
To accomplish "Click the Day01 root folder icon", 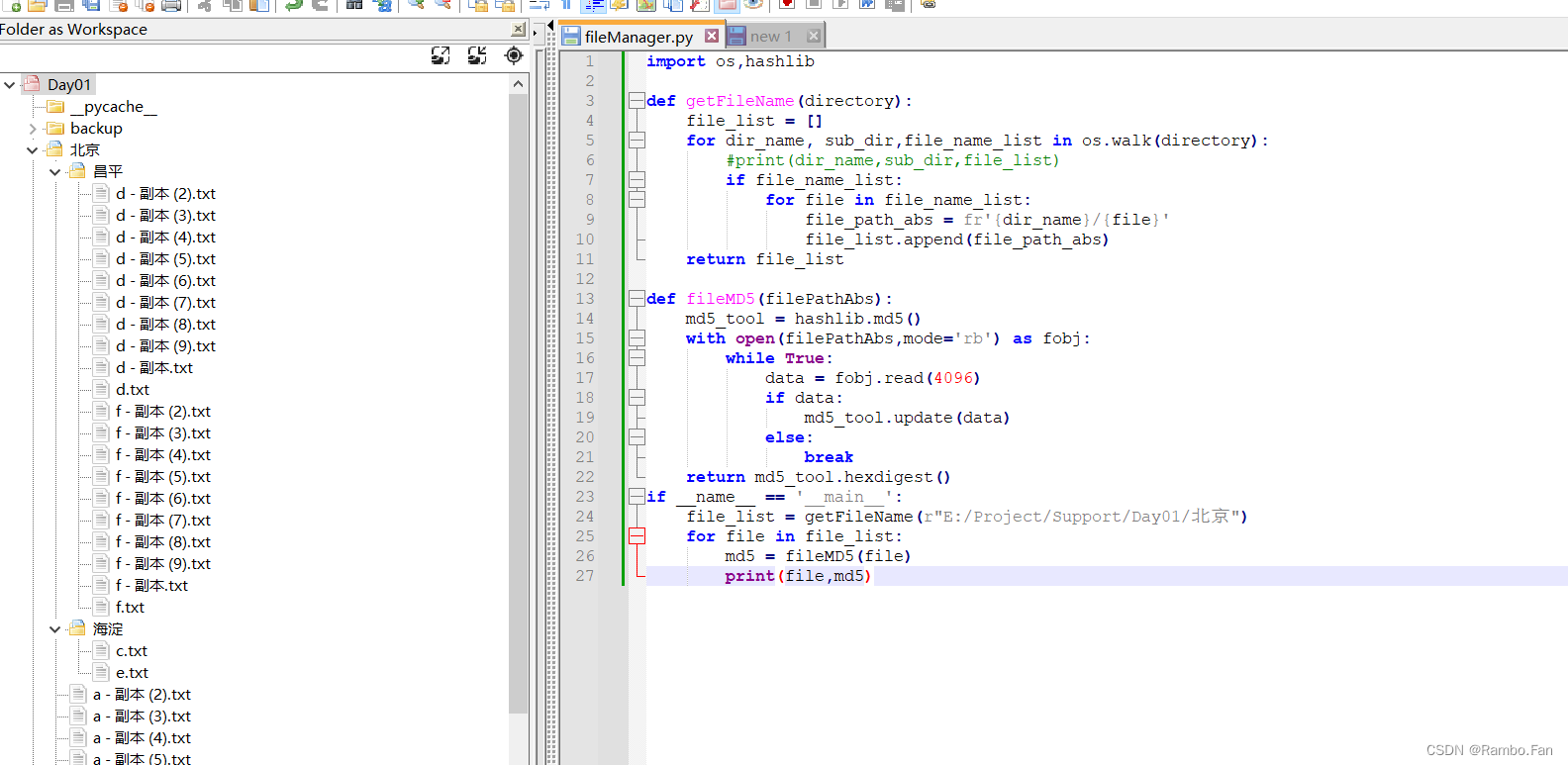I will click(x=32, y=84).
